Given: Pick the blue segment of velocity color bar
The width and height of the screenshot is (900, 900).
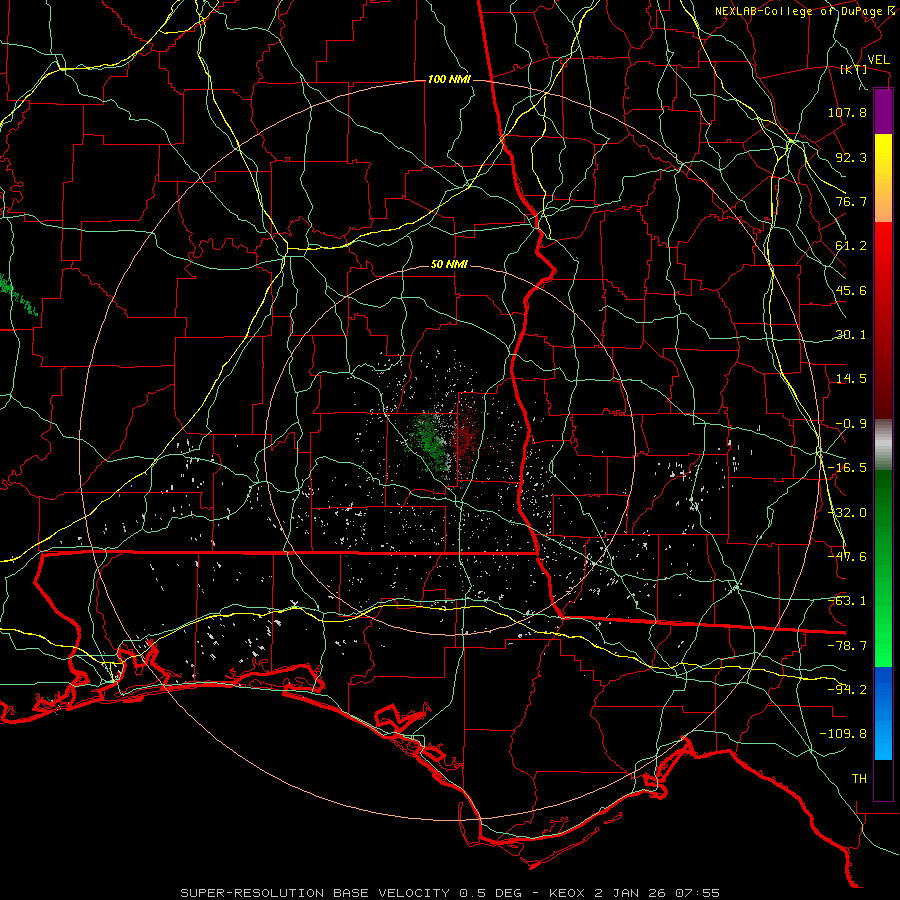Looking at the screenshot, I should pos(883,713).
